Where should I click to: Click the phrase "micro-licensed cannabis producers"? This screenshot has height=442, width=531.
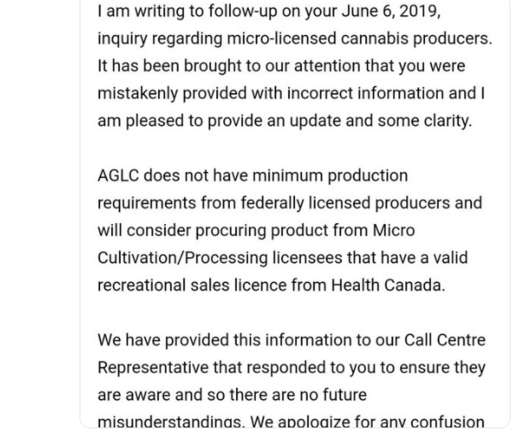pyautogui.click(x=359, y=39)
